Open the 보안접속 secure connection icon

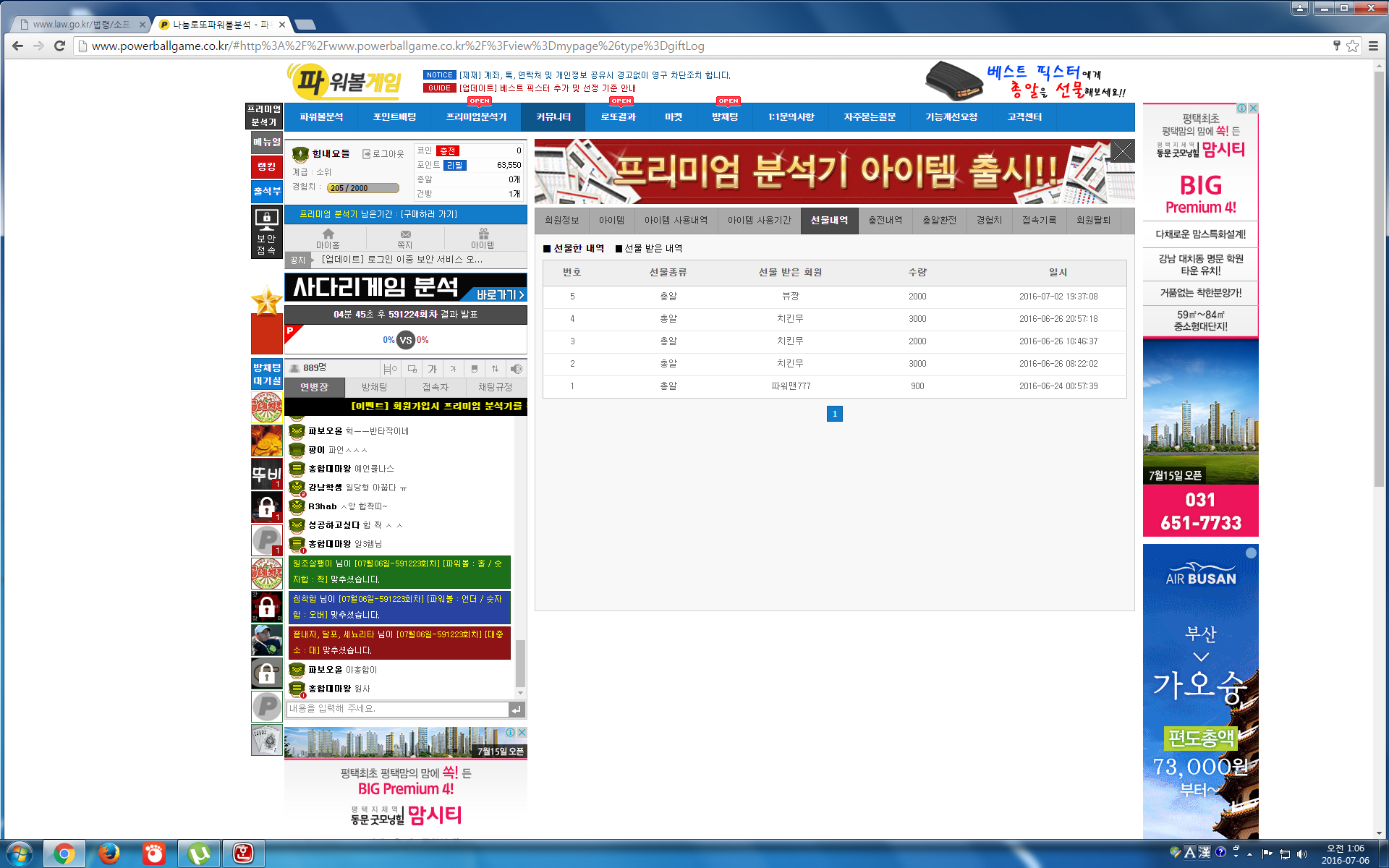266,231
